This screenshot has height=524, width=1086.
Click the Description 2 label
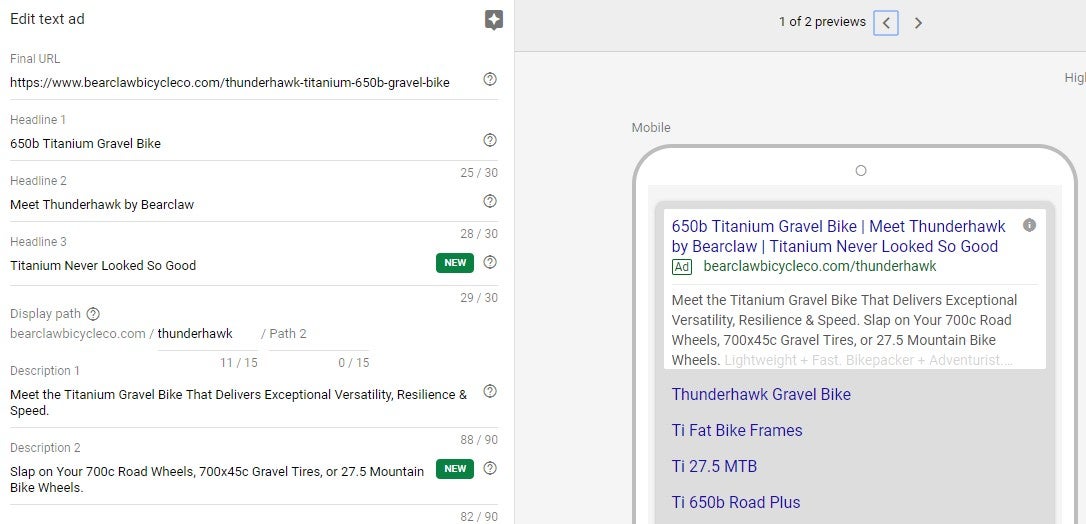tap(45, 448)
